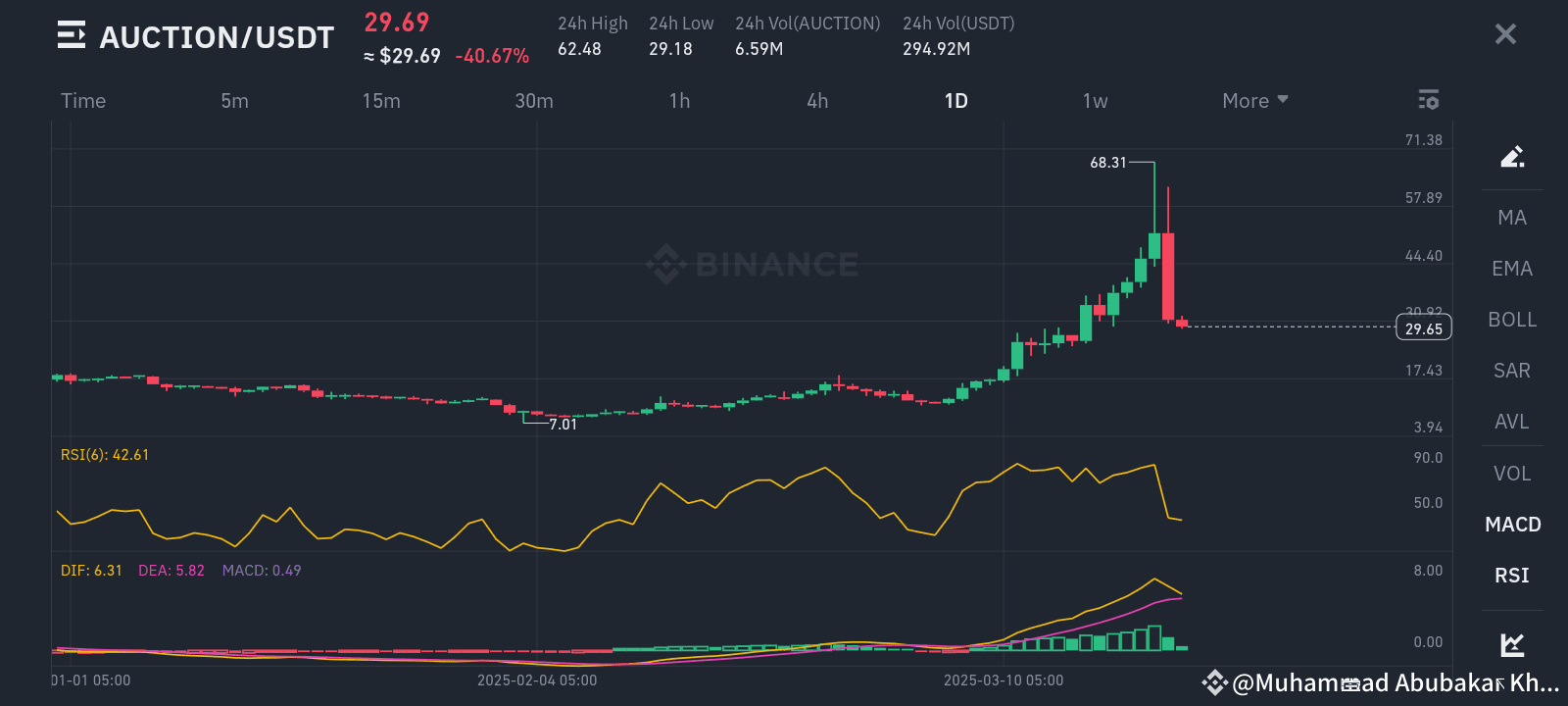Click the DEA: 5.82 value
This screenshot has width=1568, height=706.
[171, 571]
